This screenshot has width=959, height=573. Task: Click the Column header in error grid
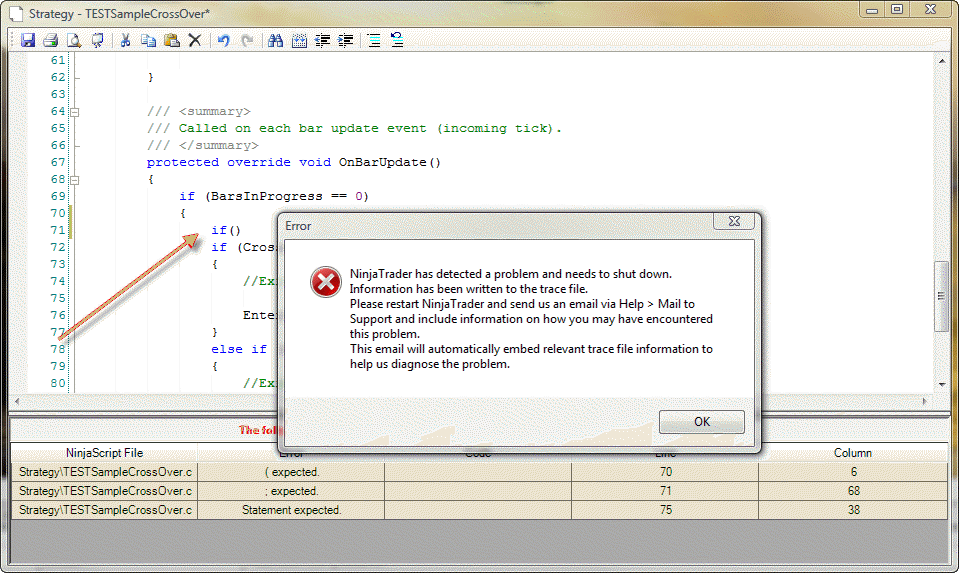pos(853,453)
